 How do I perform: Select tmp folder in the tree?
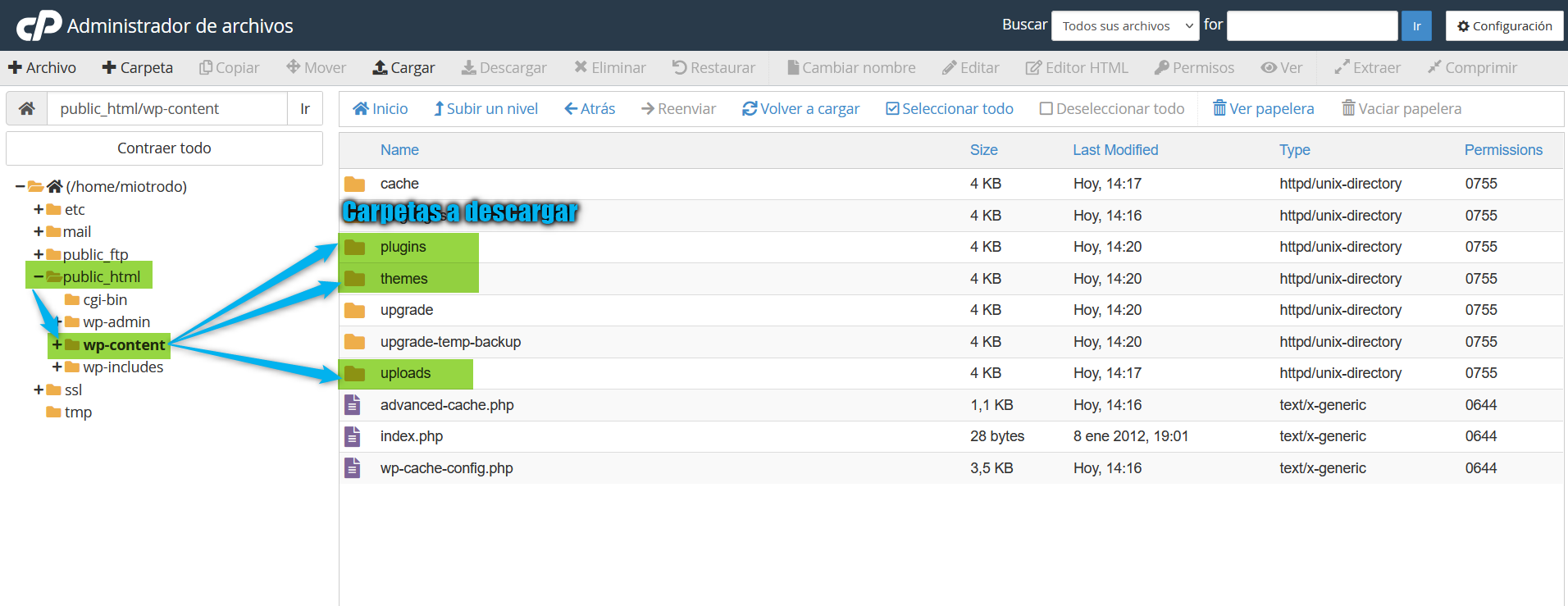pos(78,412)
